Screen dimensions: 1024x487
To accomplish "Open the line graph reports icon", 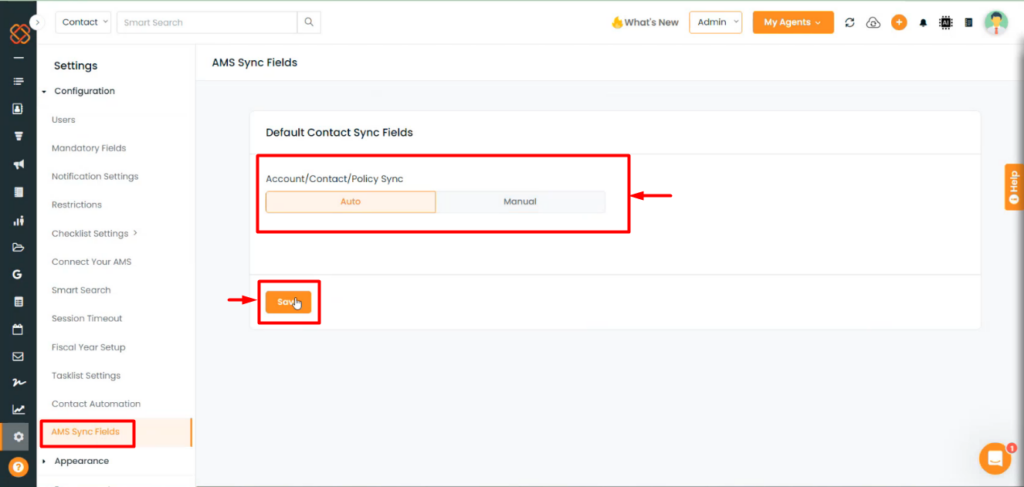I will point(18,409).
